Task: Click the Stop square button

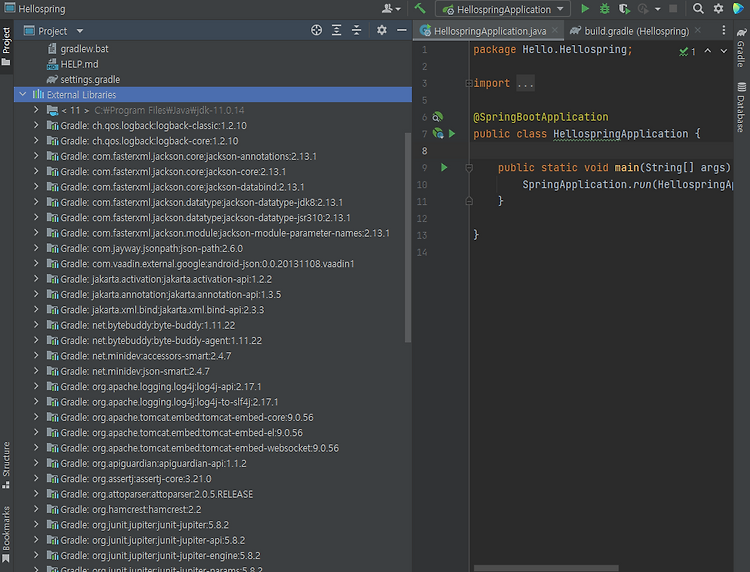Action: point(673,9)
